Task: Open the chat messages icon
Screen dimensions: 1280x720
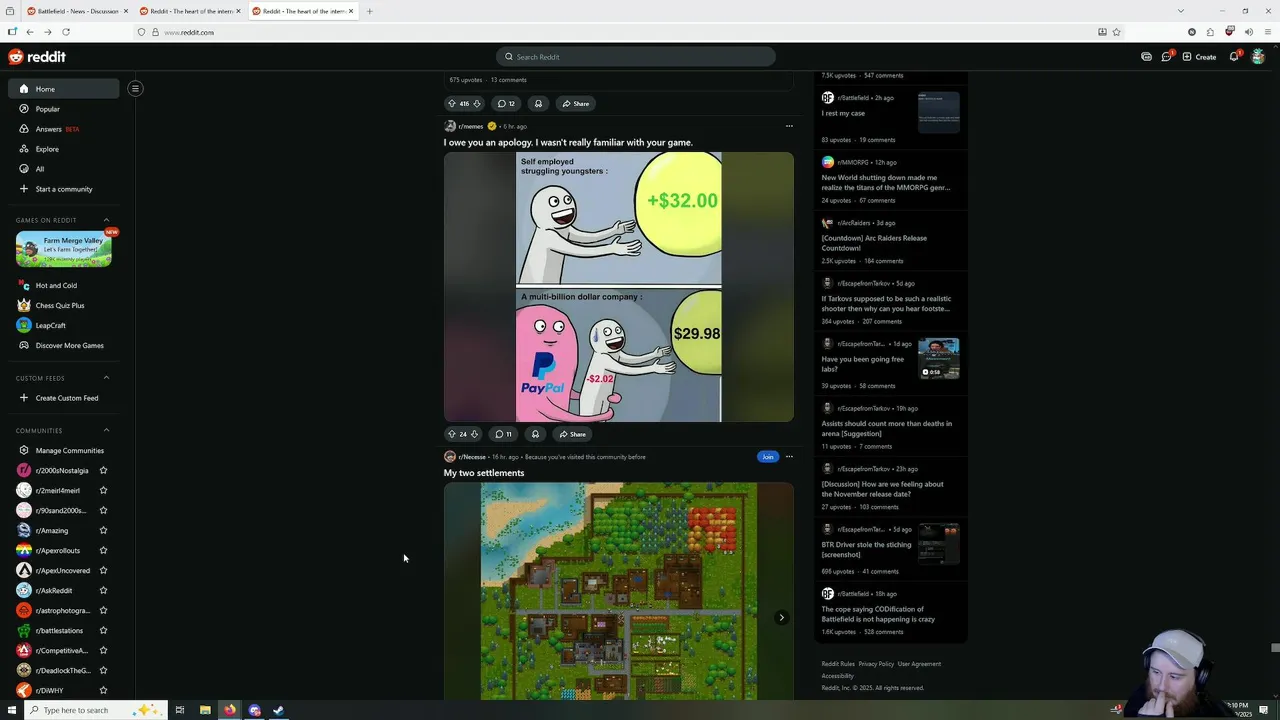Action: tap(1166, 57)
